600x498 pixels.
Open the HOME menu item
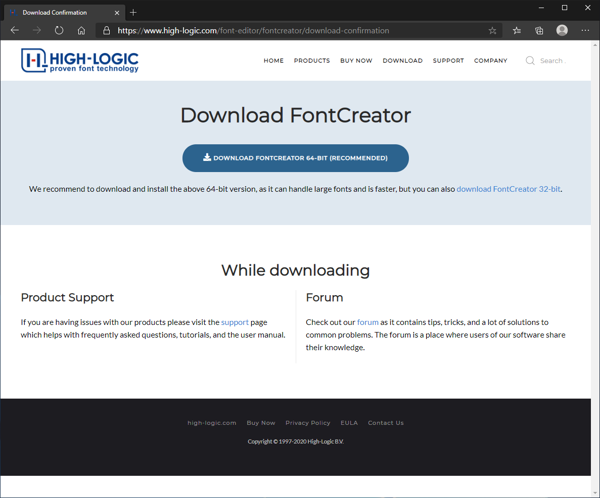[274, 60]
